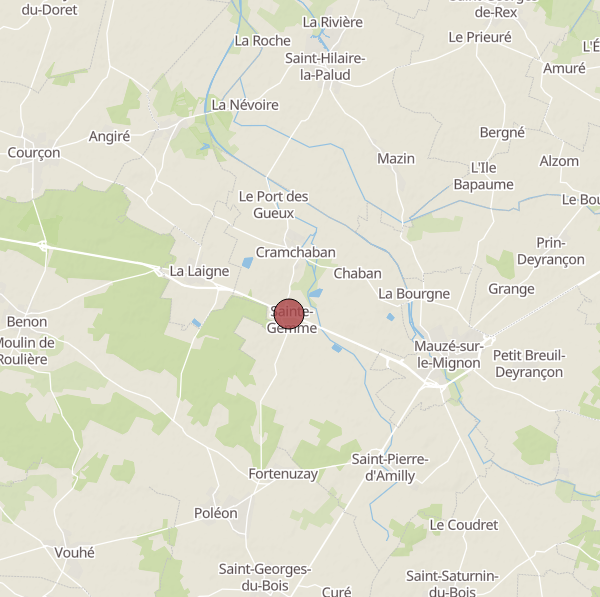The image size is (600, 597).
Task: Select the Courçon town label
Action: (34, 153)
